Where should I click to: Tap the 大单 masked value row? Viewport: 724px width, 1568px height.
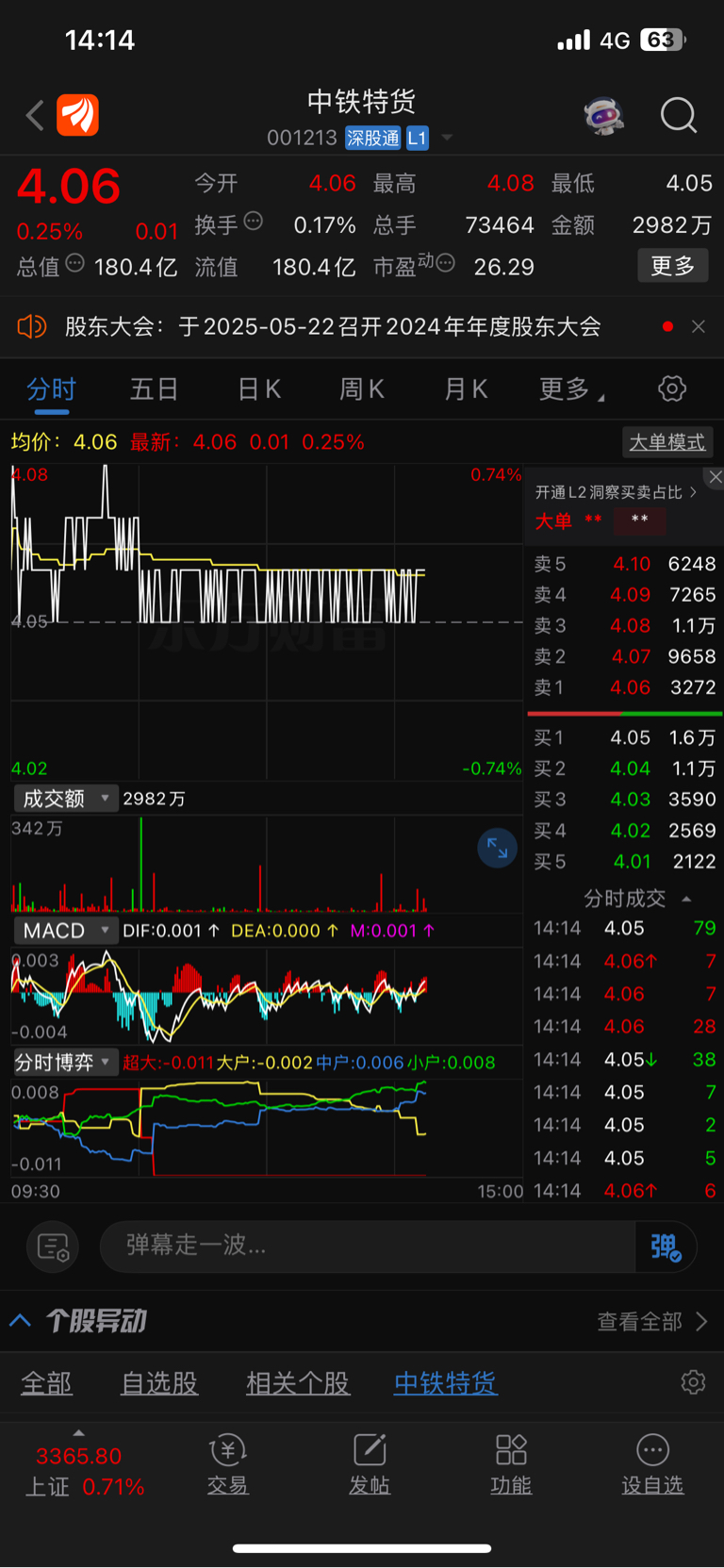click(x=601, y=520)
